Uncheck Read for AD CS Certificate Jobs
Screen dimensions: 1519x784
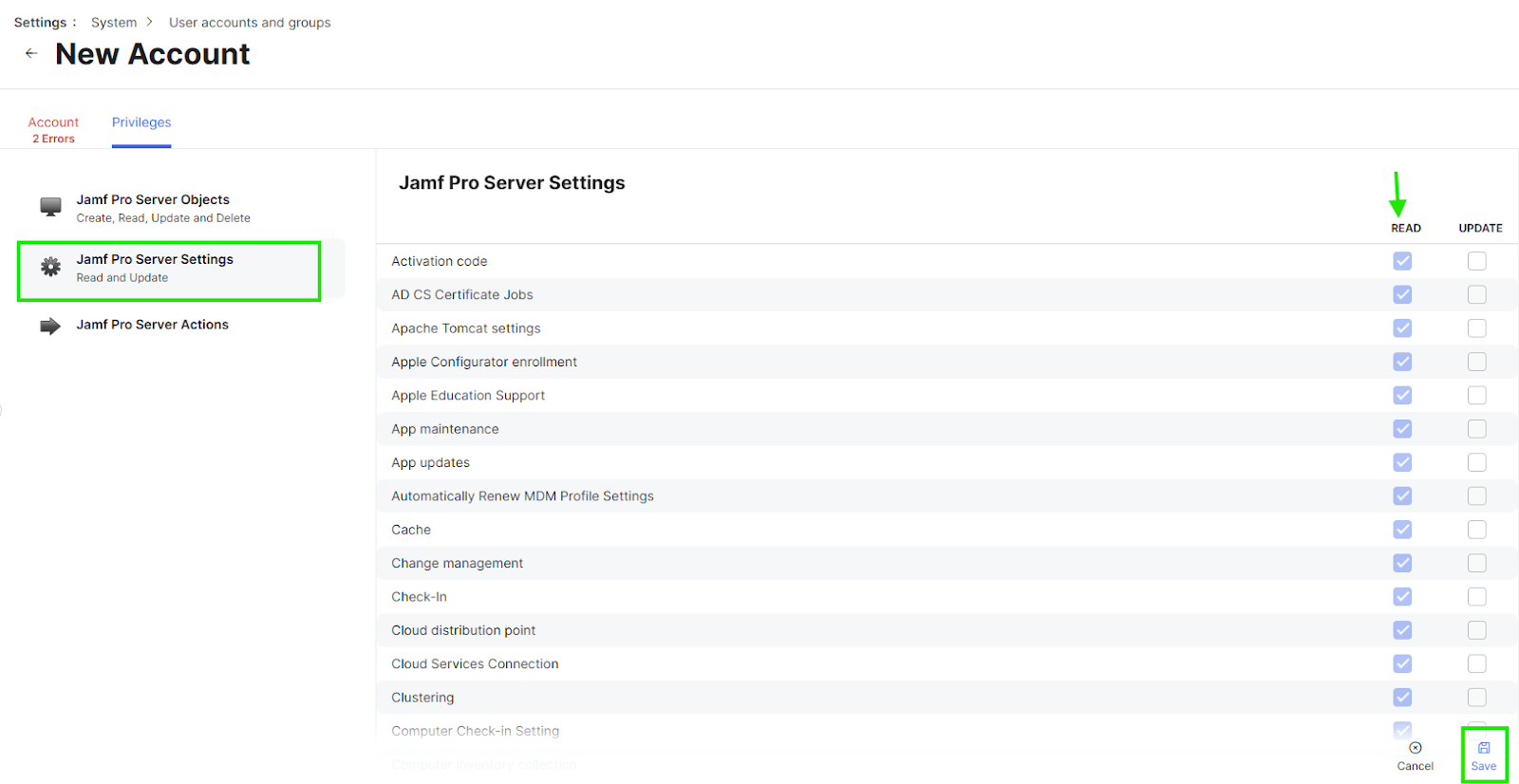(1402, 294)
